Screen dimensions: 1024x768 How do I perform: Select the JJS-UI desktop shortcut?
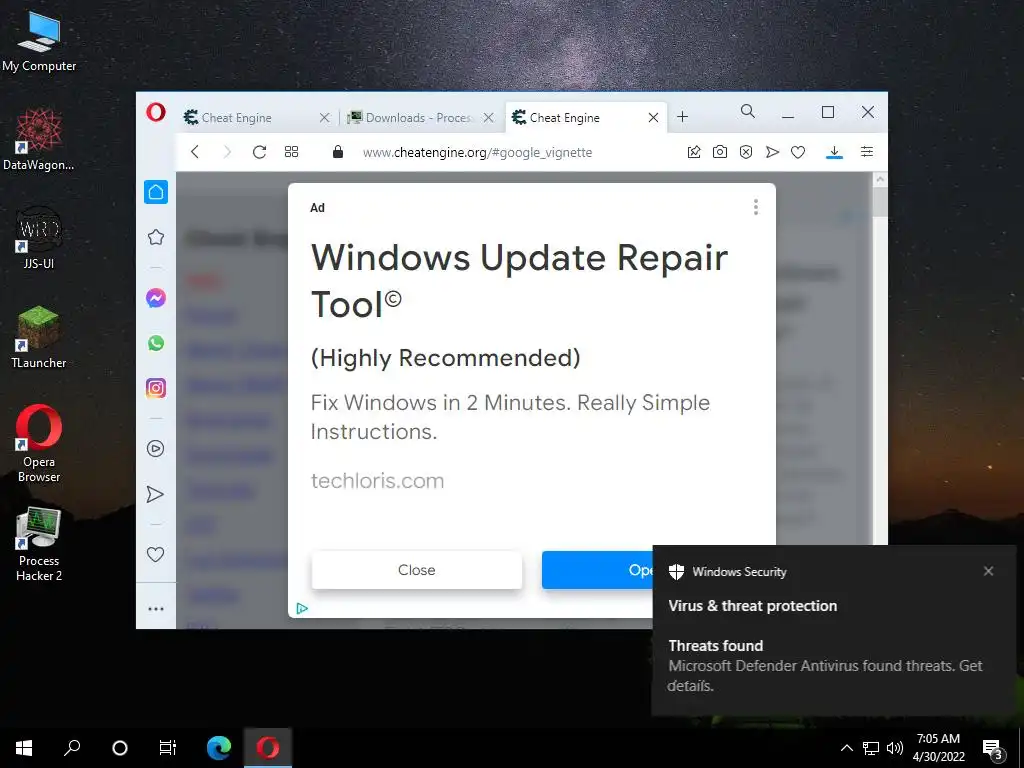39,238
